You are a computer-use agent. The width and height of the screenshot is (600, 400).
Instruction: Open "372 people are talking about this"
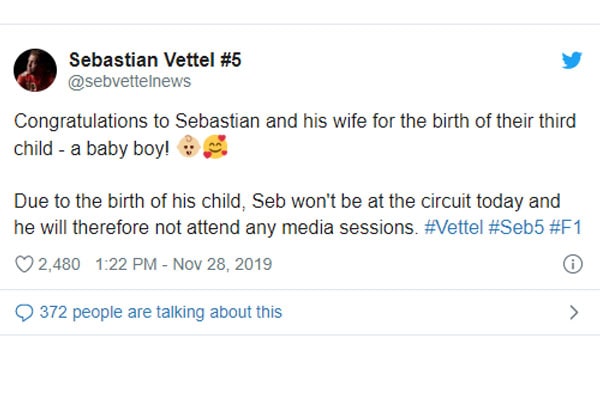point(160,312)
